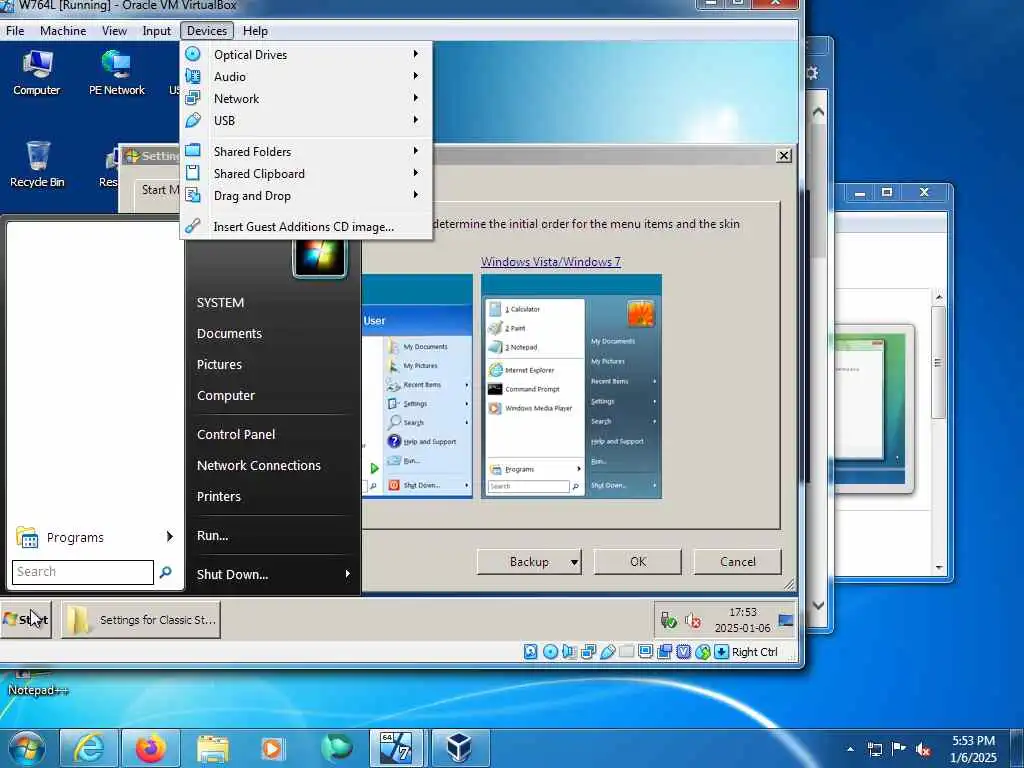The width and height of the screenshot is (1024, 768).
Task: Click the host clock showing 5:53 PM
Action: point(973,749)
